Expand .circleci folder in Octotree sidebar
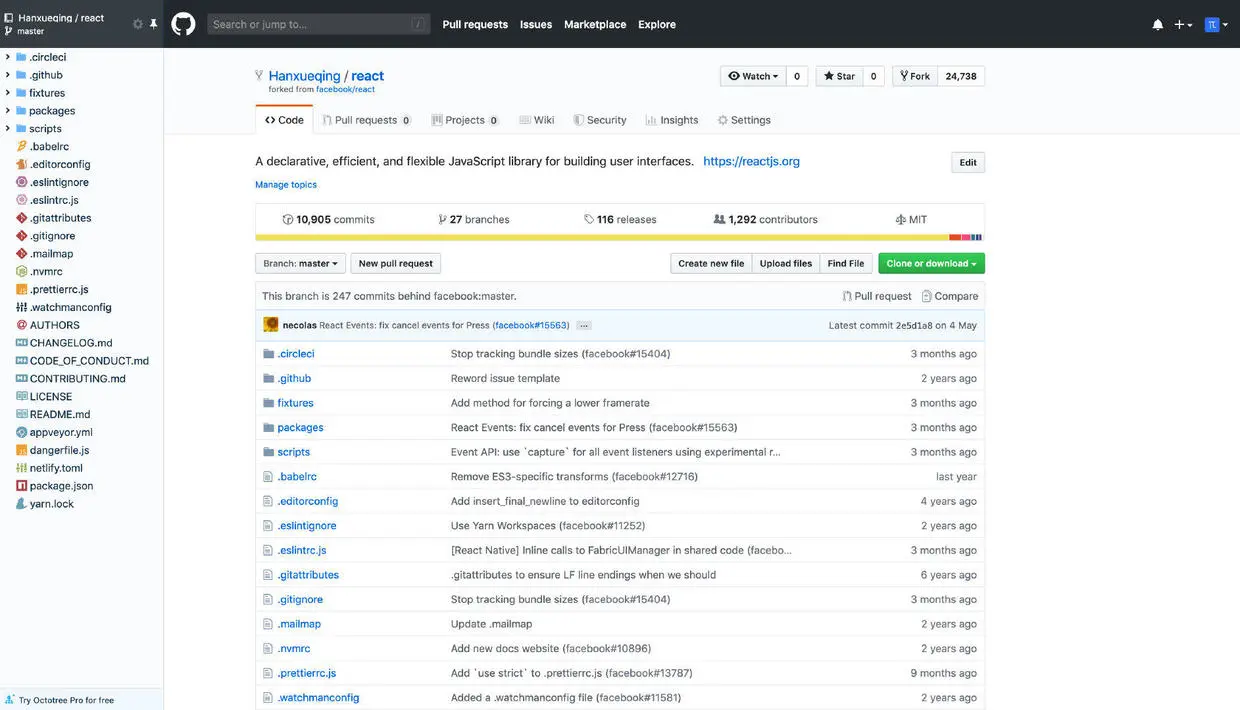The height and width of the screenshot is (710, 1240). (x=8, y=57)
